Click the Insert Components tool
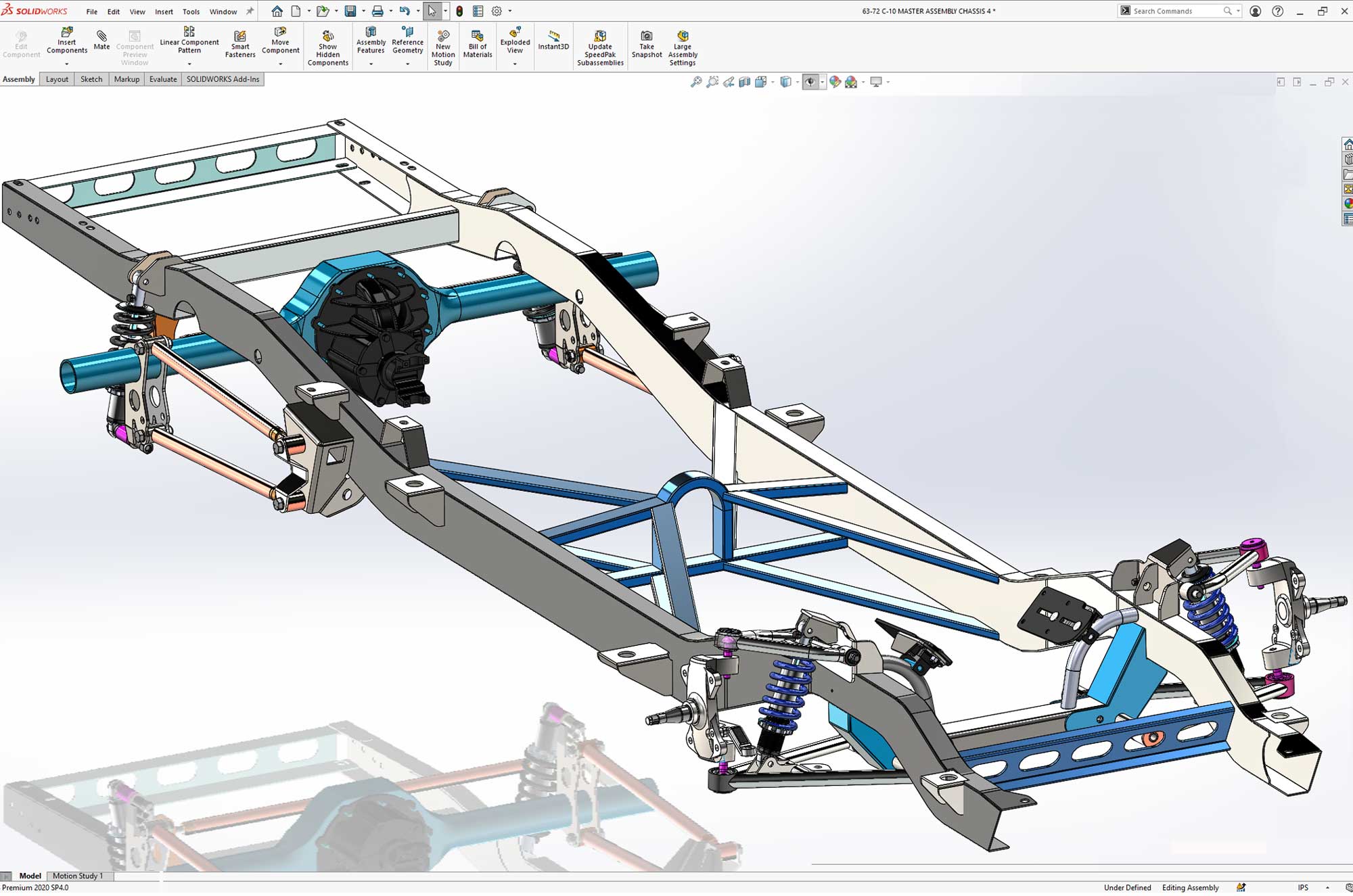Image resolution: width=1353 pixels, height=896 pixels. [x=67, y=41]
